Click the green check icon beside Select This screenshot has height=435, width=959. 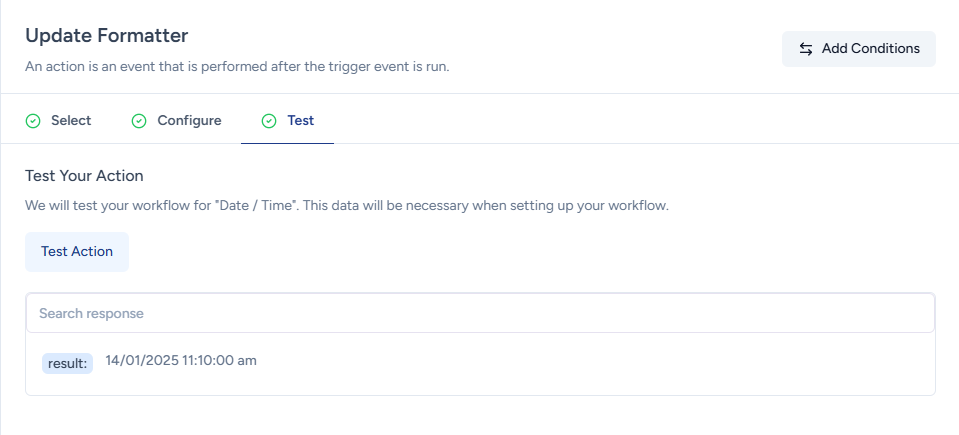coord(33,121)
